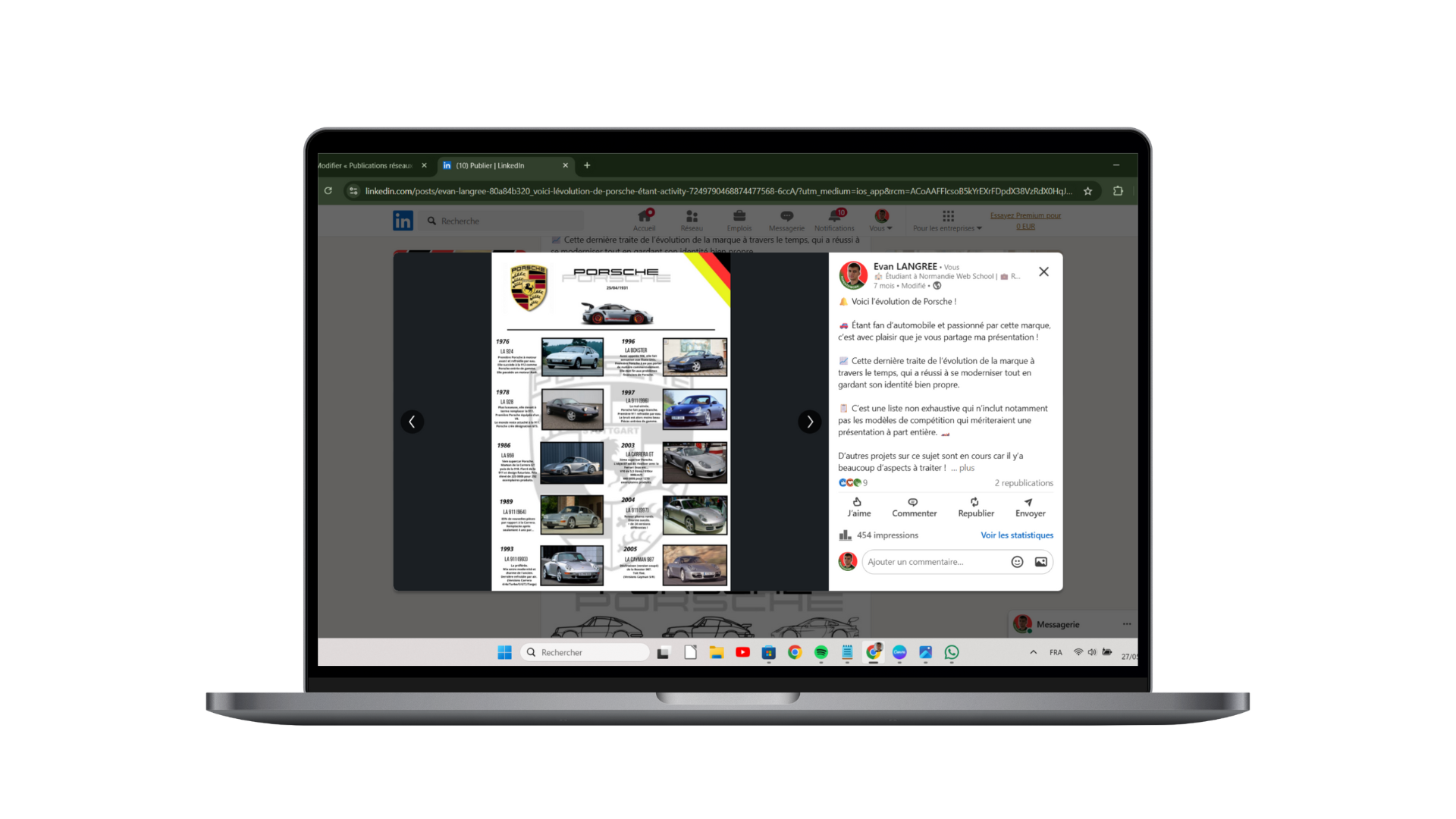Click Evan LANGREE's profile photo

point(853,275)
